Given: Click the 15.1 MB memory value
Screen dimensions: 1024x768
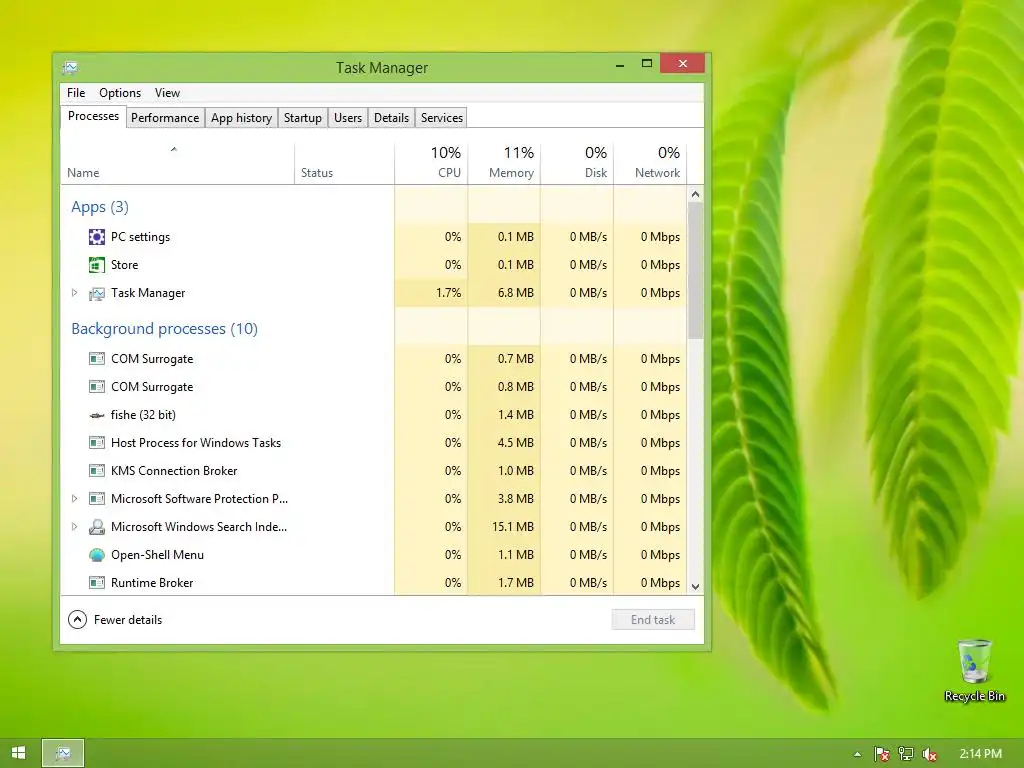Looking at the screenshot, I should 513,527.
